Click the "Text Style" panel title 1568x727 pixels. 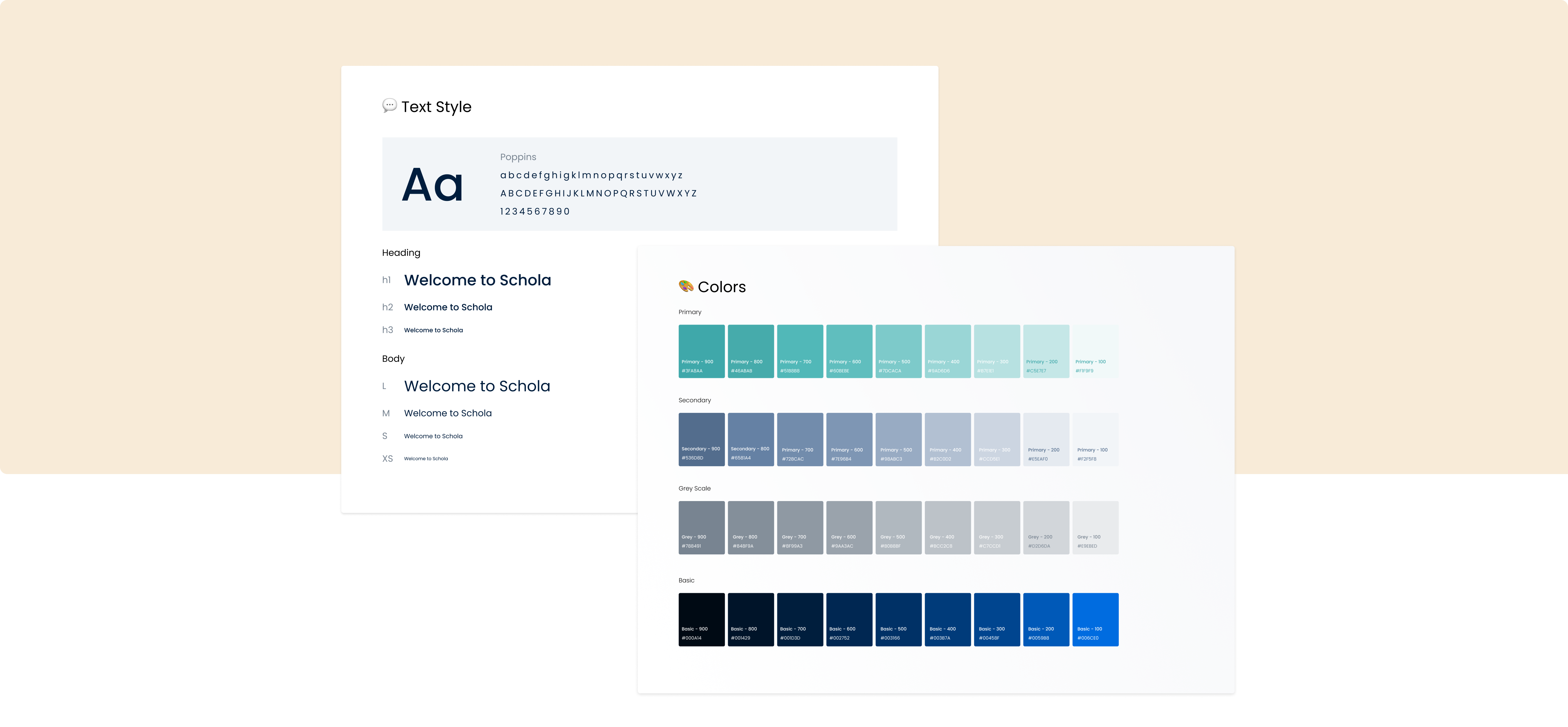tap(436, 107)
